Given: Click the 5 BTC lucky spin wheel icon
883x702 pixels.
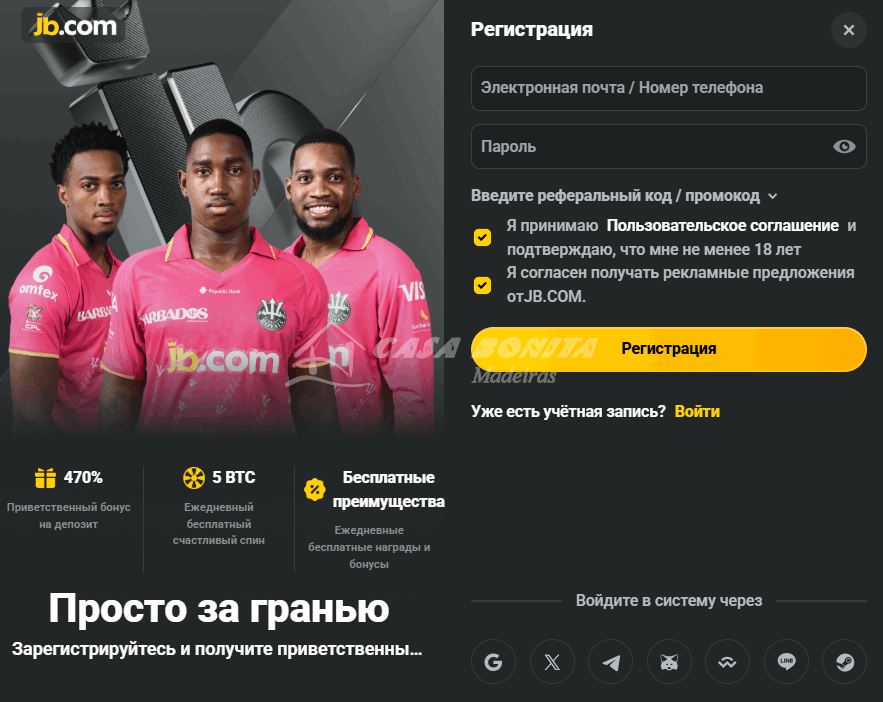Looking at the screenshot, I should point(194,477).
